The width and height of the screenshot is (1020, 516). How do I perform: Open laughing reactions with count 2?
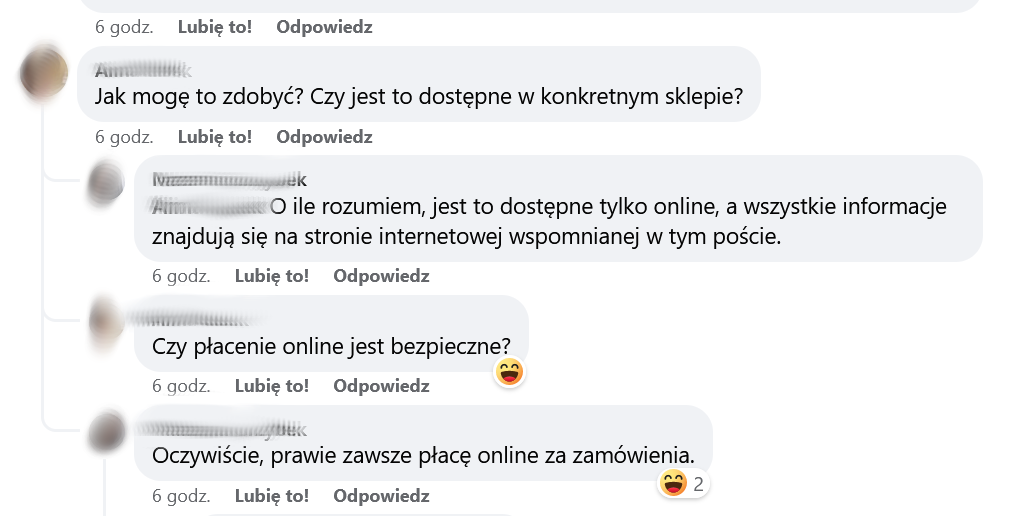point(682,483)
